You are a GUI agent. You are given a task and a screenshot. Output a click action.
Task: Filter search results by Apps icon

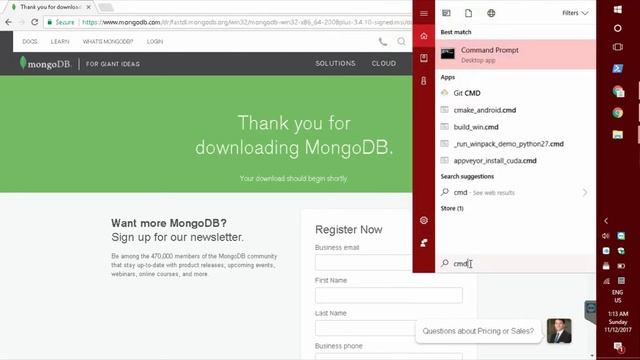(446, 13)
